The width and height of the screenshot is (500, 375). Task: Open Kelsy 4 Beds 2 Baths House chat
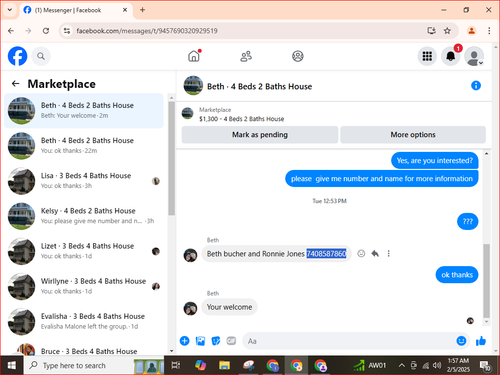[x=84, y=216]
